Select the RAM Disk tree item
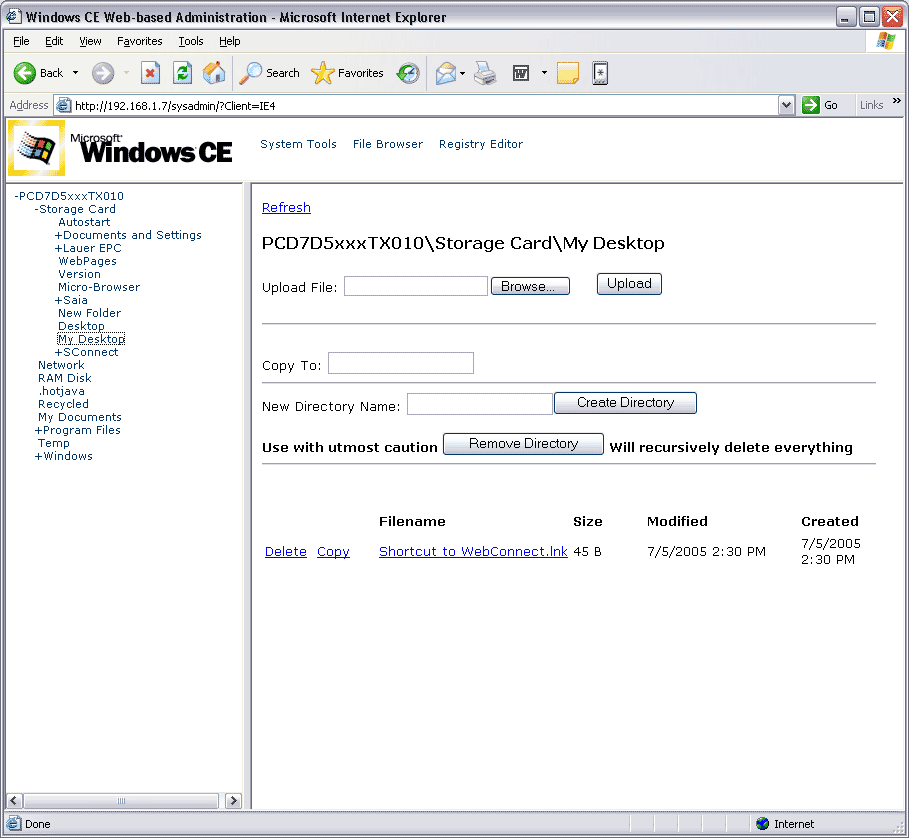 [x=65, y=378]
